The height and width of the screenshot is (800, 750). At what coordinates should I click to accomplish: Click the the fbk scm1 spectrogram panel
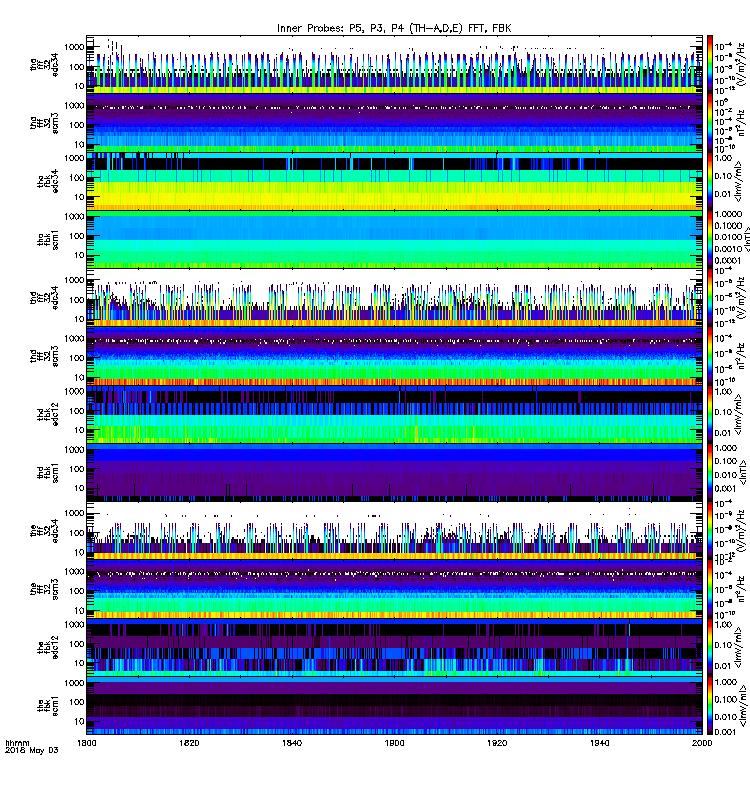[394, 705]
